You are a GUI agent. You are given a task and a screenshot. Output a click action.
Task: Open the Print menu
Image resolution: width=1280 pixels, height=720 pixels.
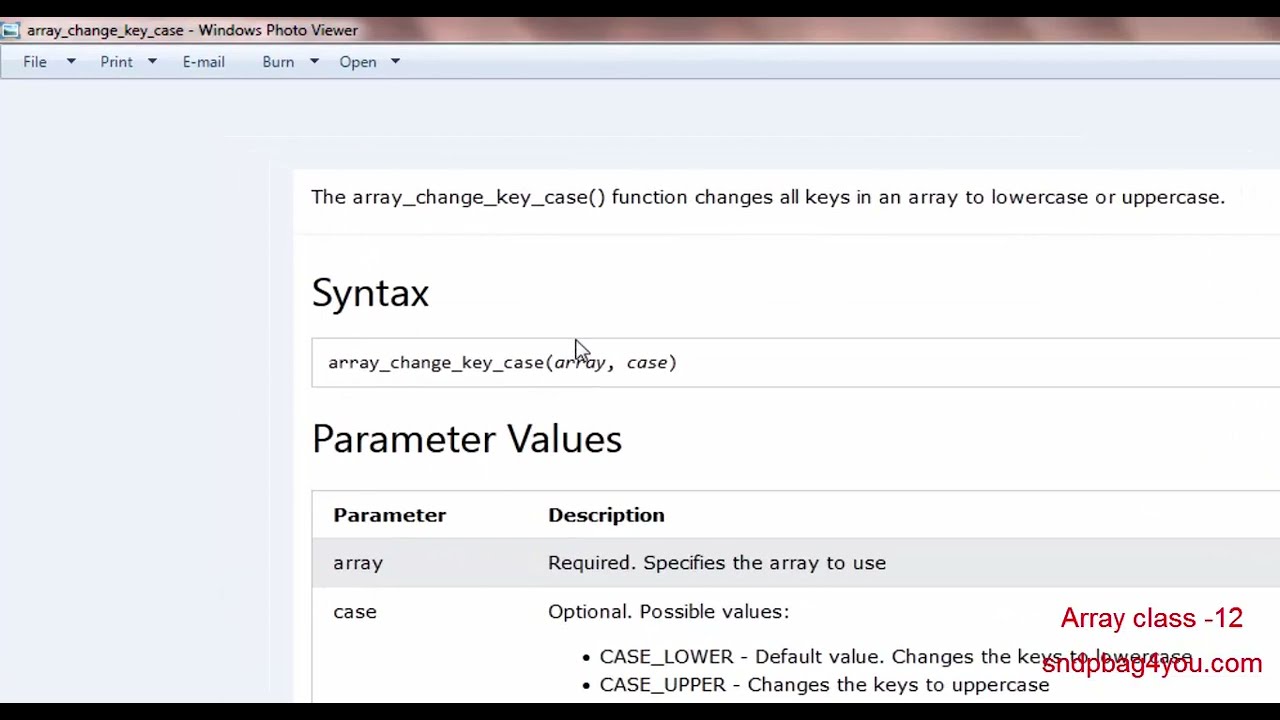[x=116, y=62]
